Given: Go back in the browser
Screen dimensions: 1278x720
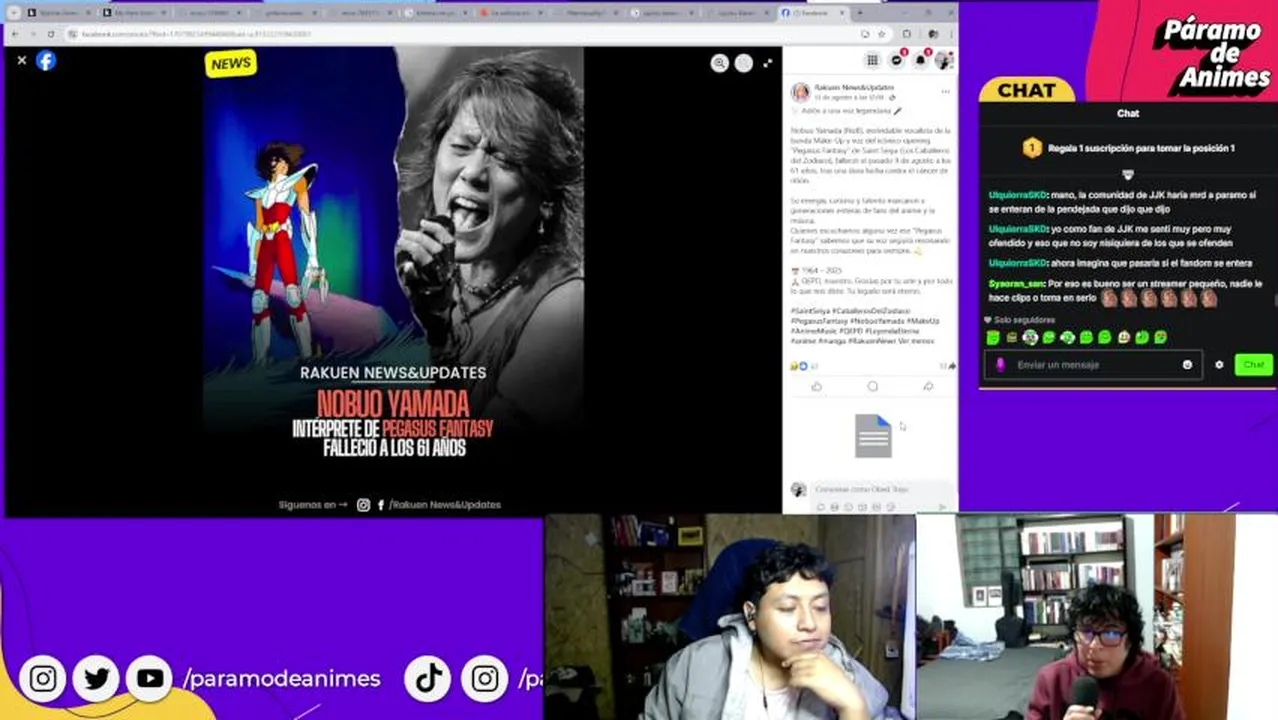Looking at the screenshot, I should pos(14,34).
